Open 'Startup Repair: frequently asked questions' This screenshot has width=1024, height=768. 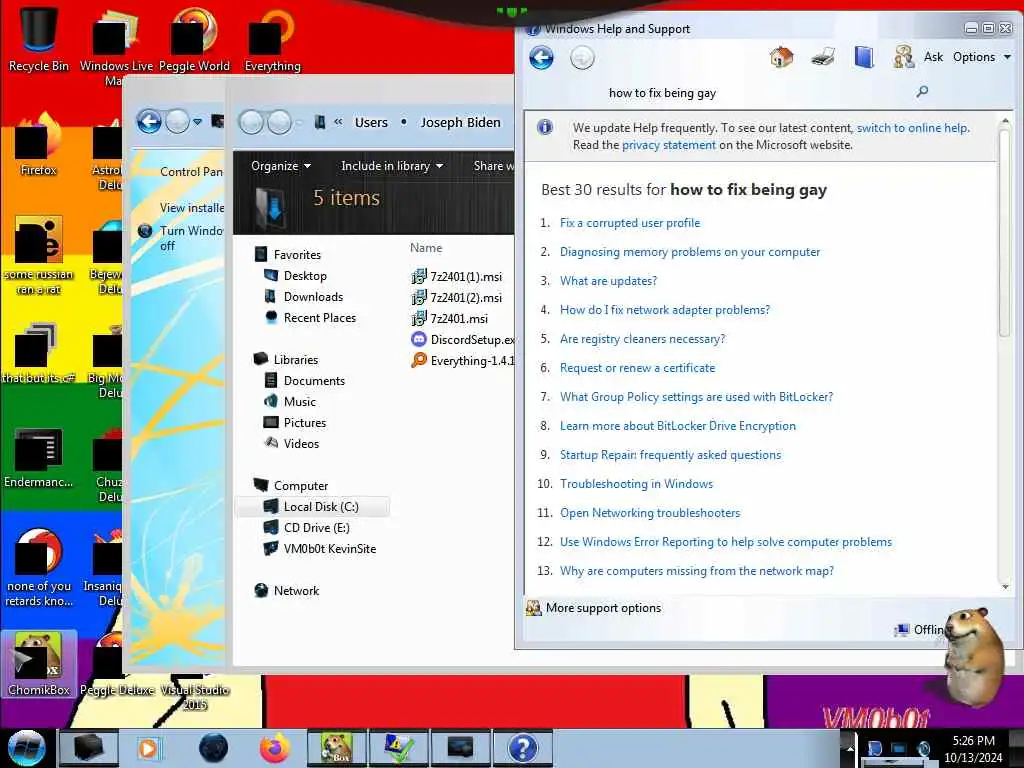[x=670, y=455]
